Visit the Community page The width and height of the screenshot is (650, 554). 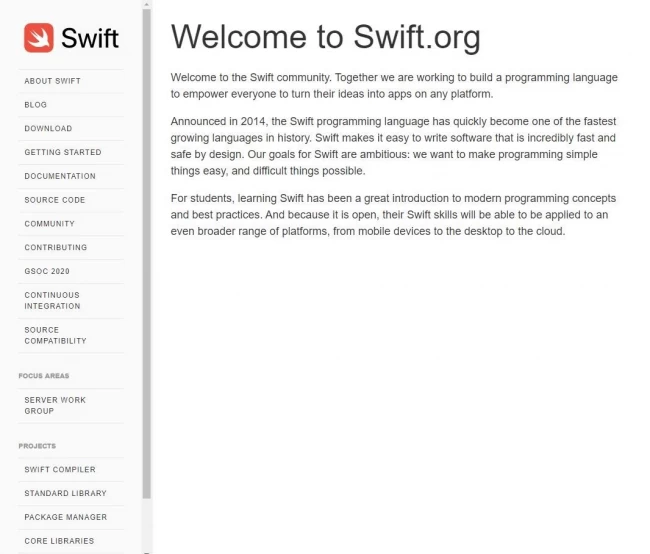(50, 224)
